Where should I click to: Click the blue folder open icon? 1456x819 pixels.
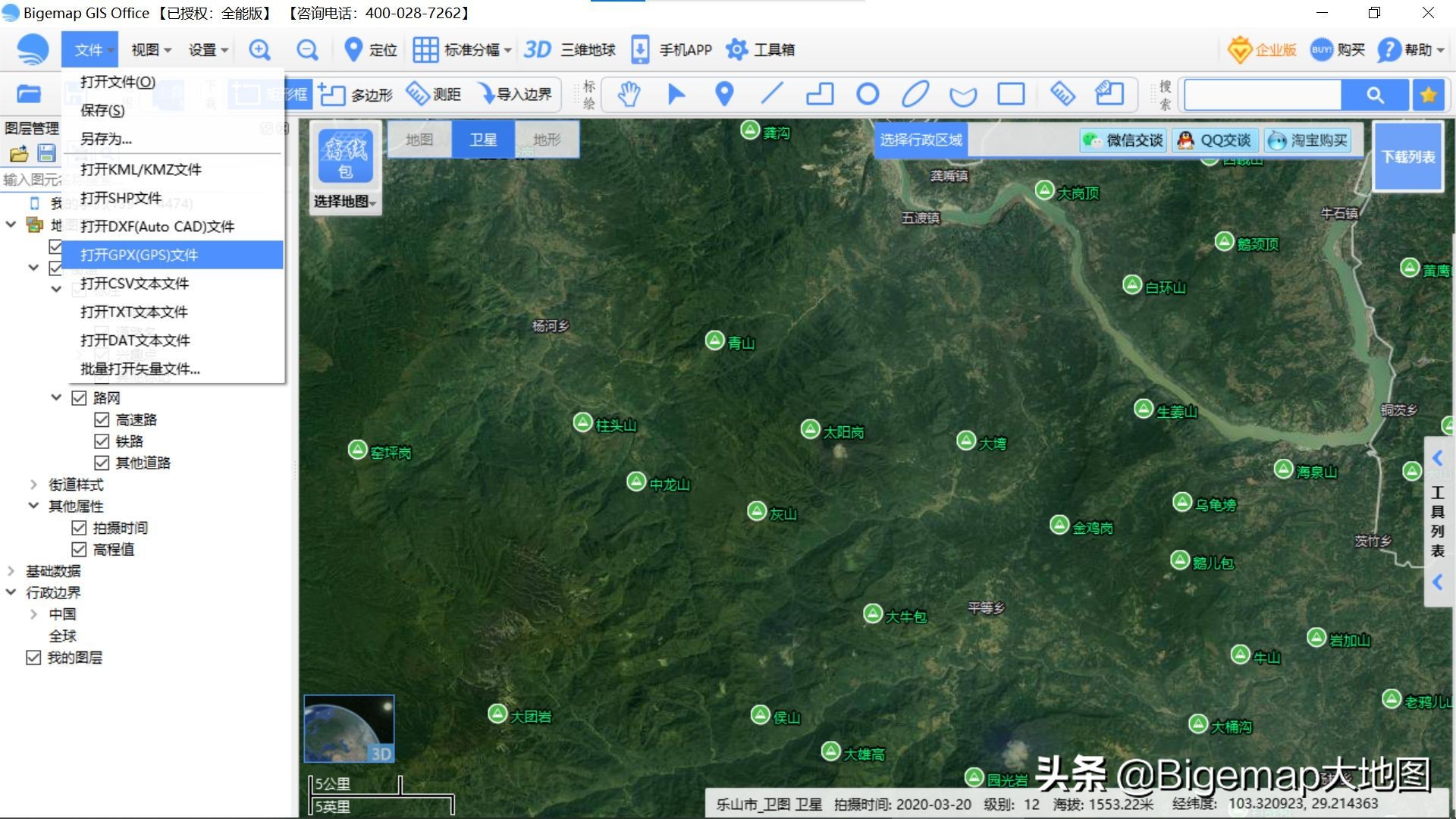coord(29,94)
